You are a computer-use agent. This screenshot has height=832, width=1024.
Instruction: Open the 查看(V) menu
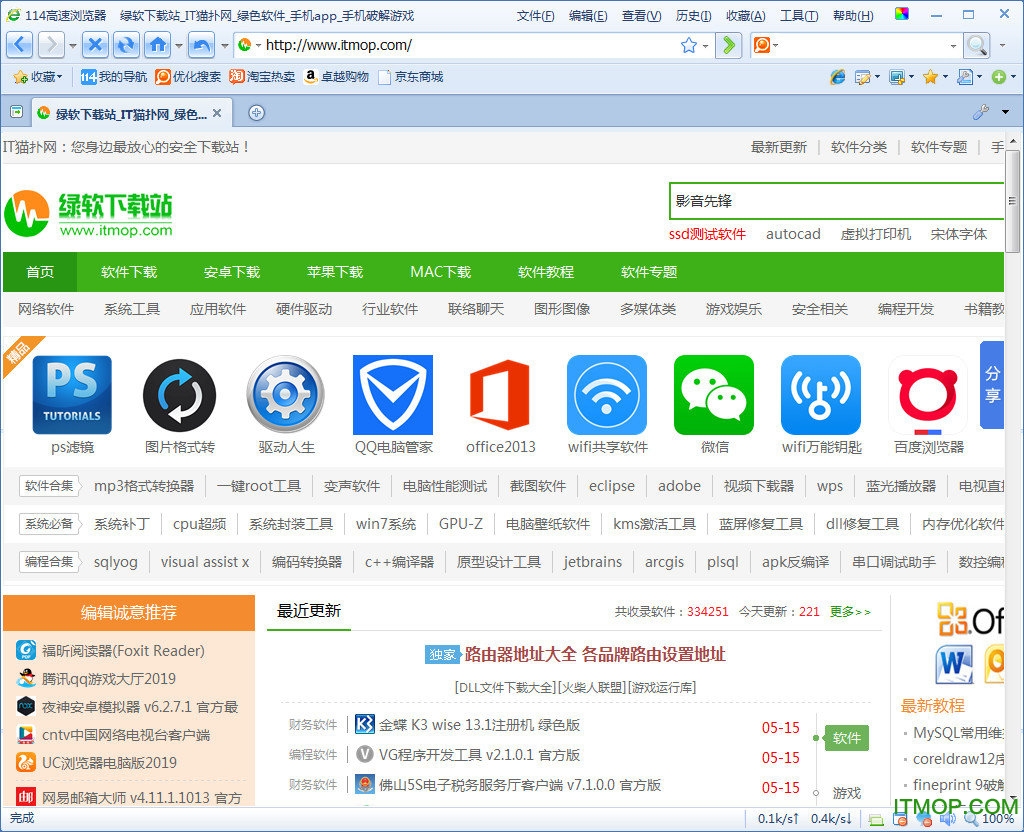click(641, 16)
